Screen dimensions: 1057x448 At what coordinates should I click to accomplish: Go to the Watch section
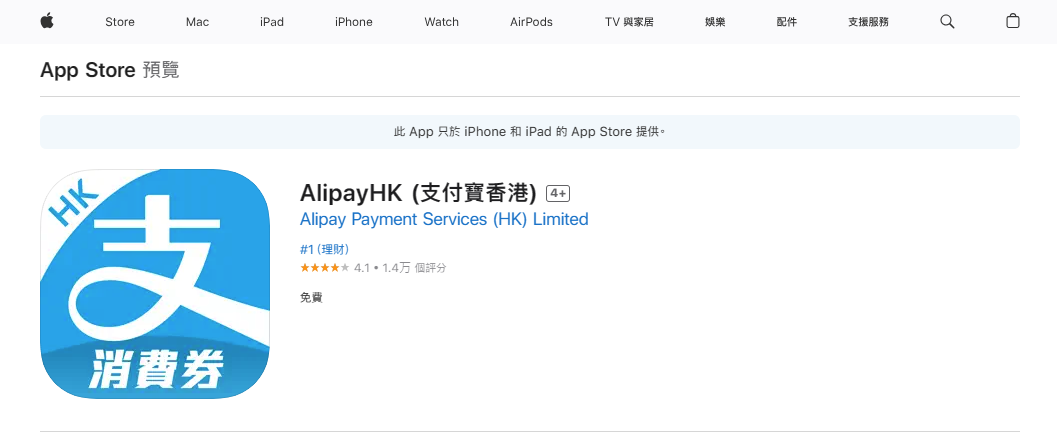click(441, 22)
